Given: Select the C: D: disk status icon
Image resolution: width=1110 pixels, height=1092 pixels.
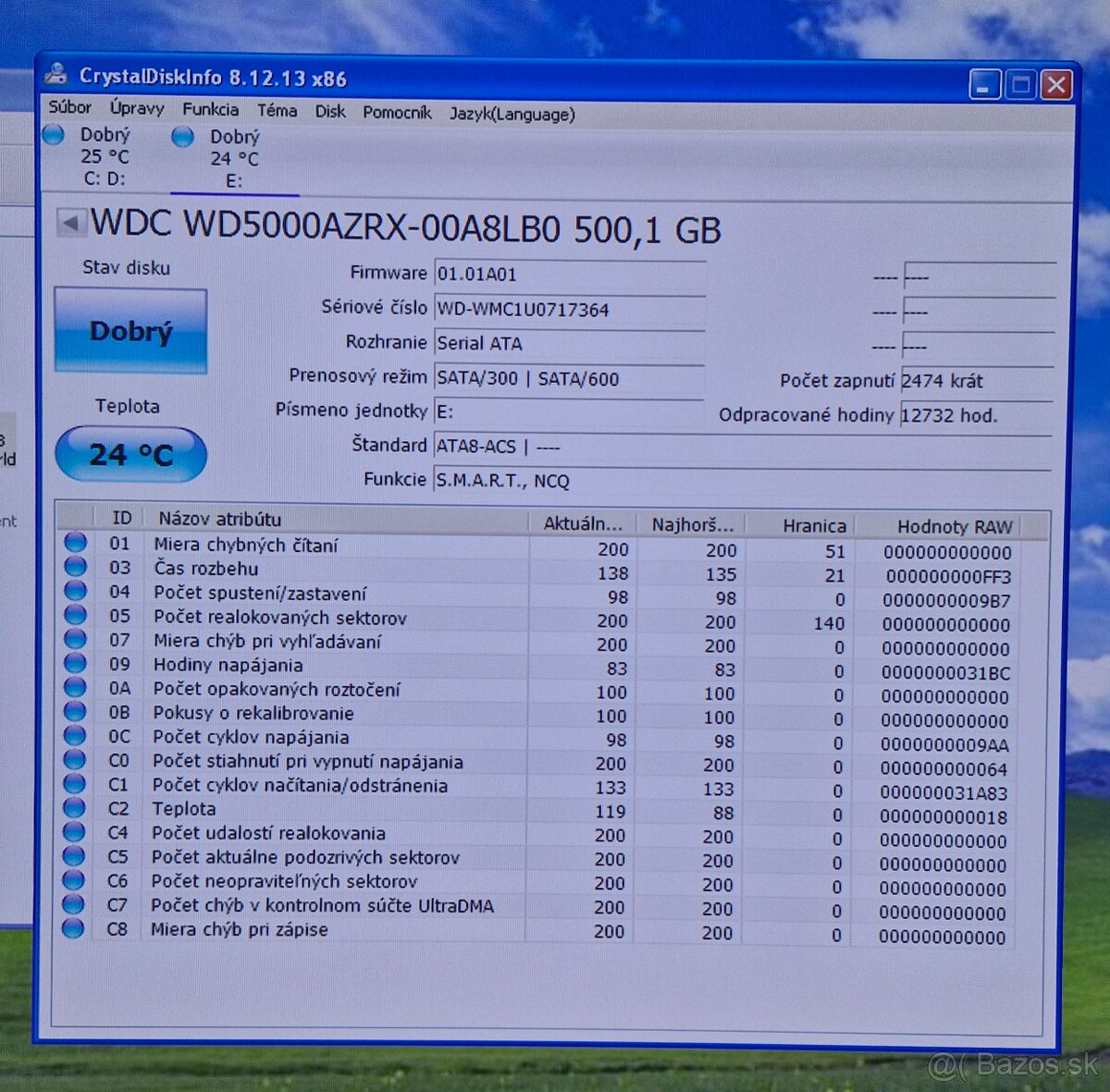Looking at the screenshot, I should 54,135.
